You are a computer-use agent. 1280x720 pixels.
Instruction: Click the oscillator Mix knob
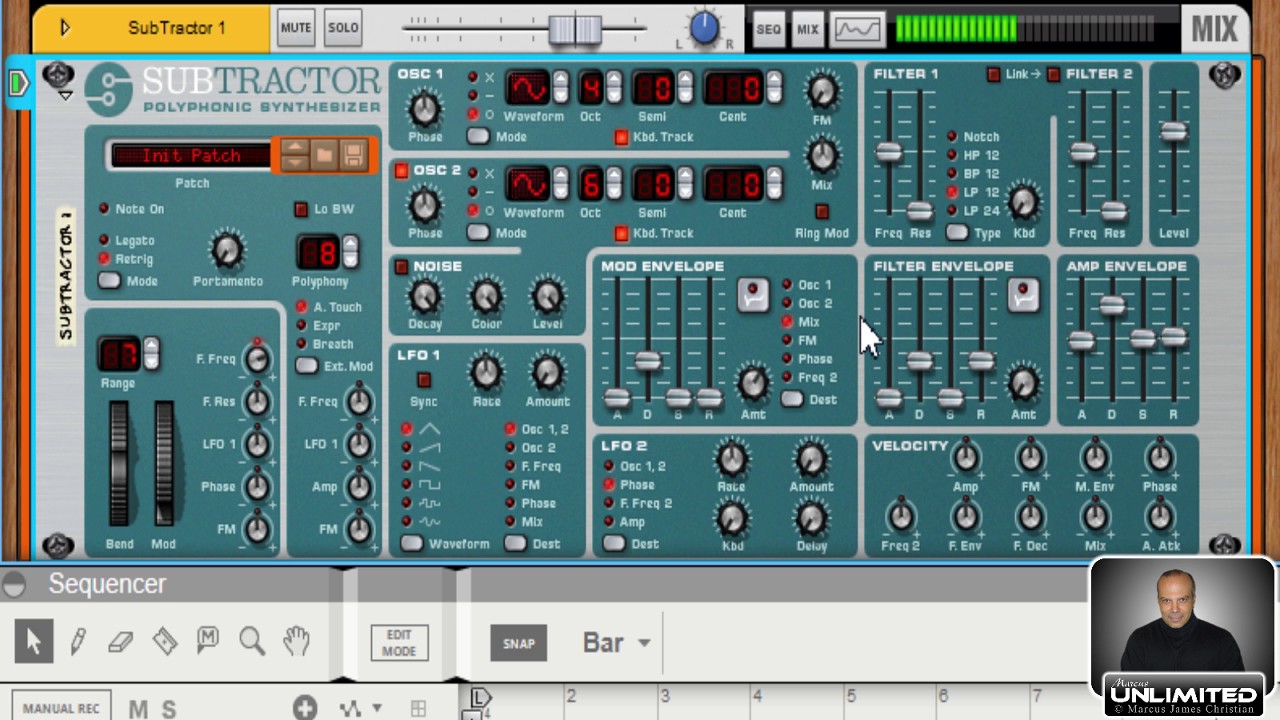(822, 155)
